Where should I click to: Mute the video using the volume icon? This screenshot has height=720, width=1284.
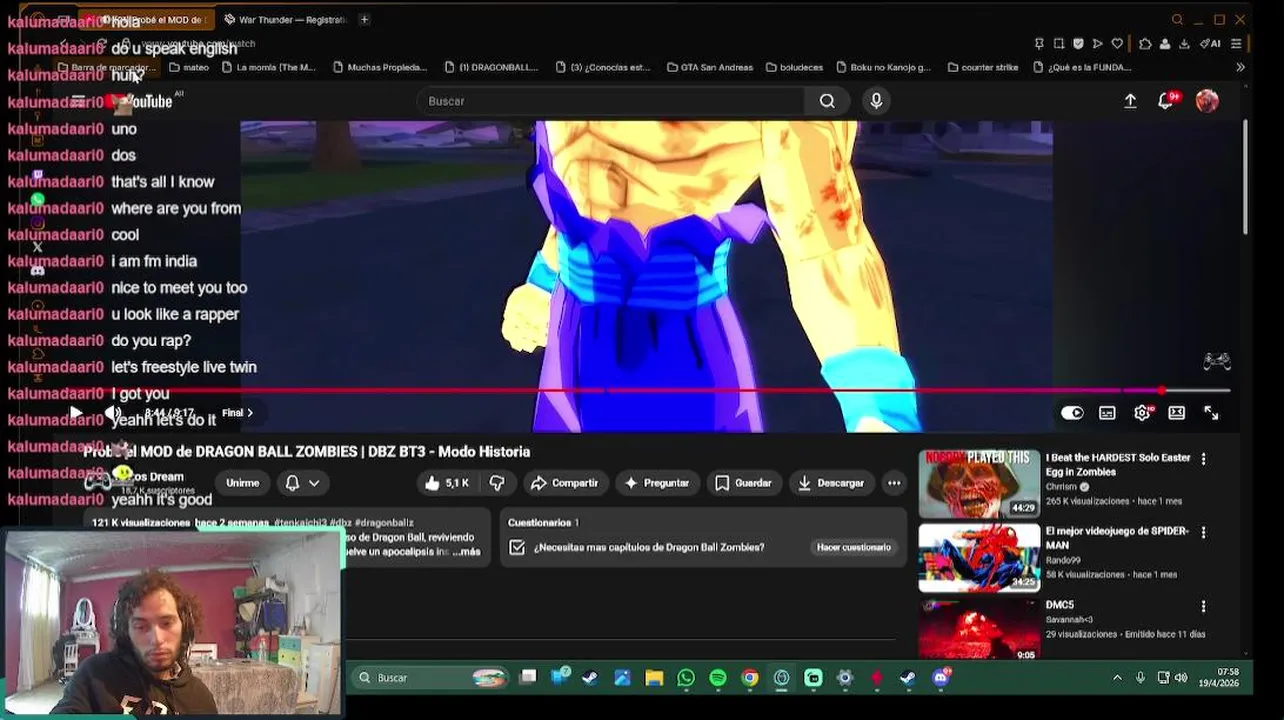pyautogui.click(x=113, y=413)
